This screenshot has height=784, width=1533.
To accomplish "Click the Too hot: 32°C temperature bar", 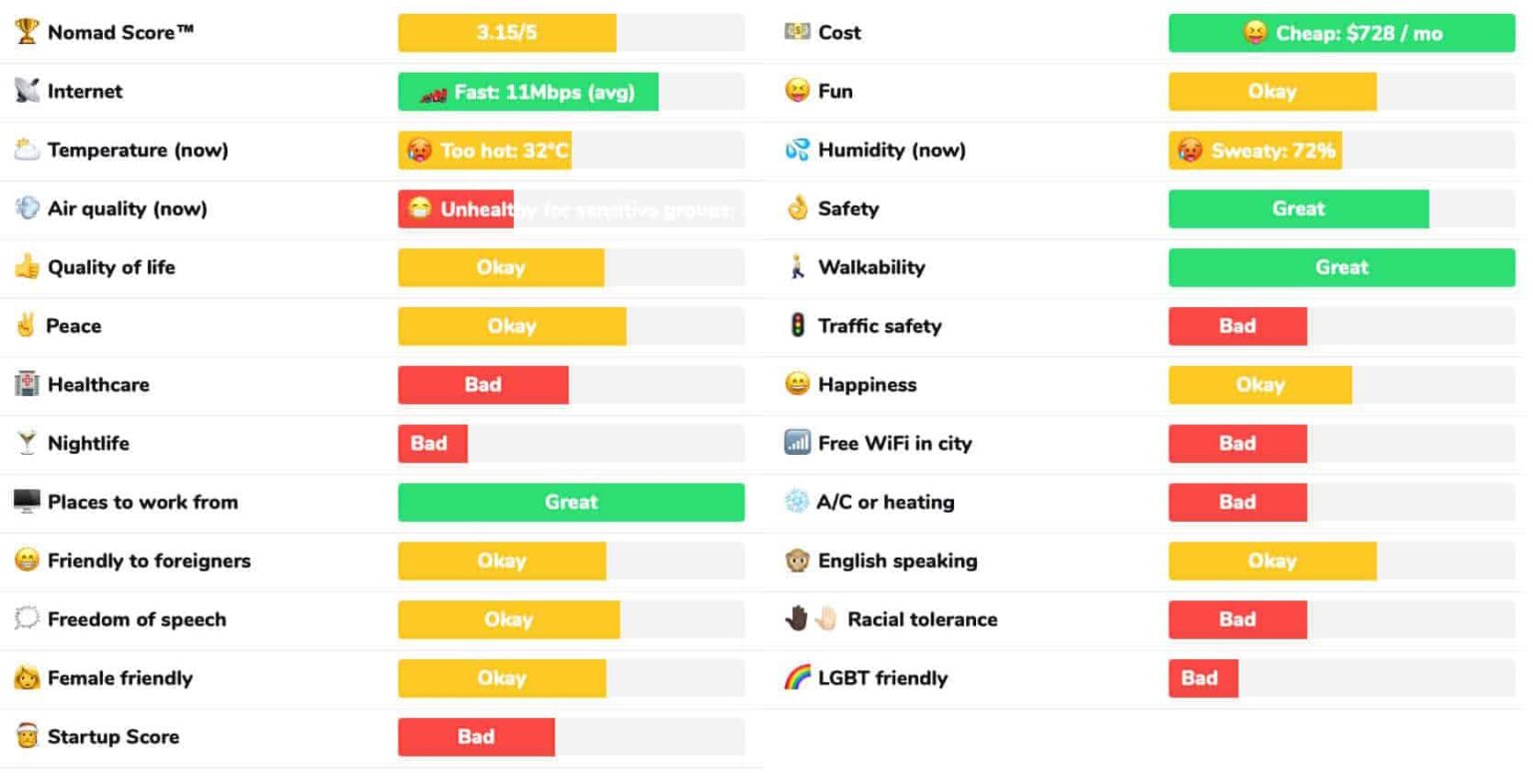I will [485, 151].
